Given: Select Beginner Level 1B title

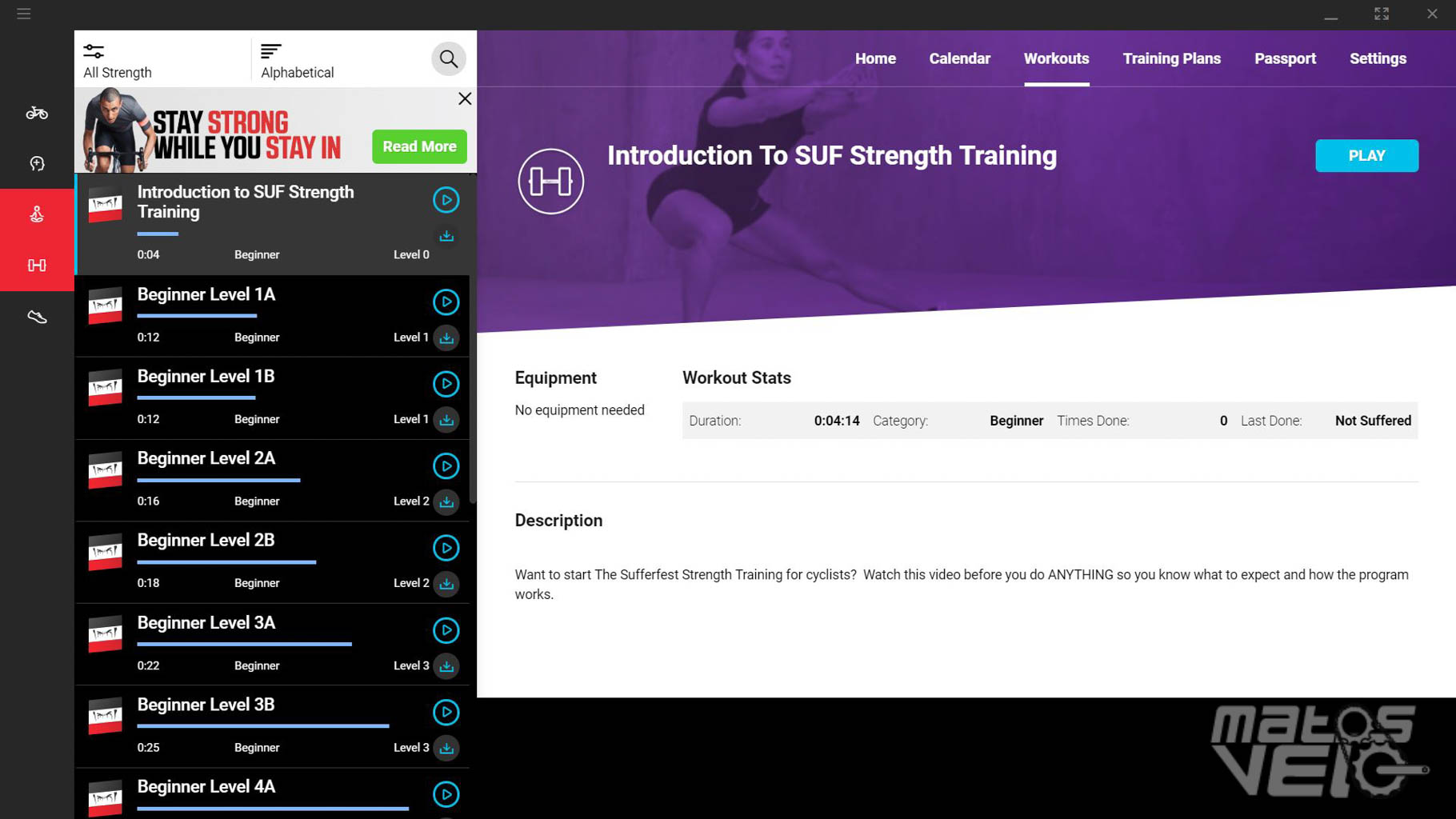Looking at the screenshot, I should tap(206, 377).
